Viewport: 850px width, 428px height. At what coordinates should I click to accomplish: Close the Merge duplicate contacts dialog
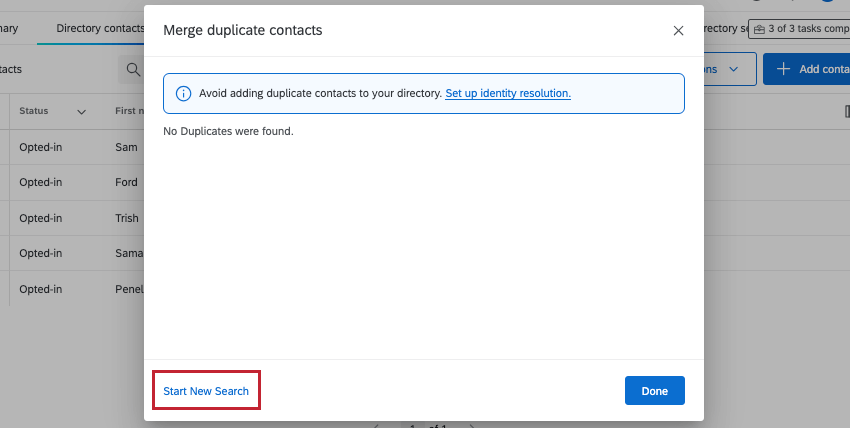[678, 31]
